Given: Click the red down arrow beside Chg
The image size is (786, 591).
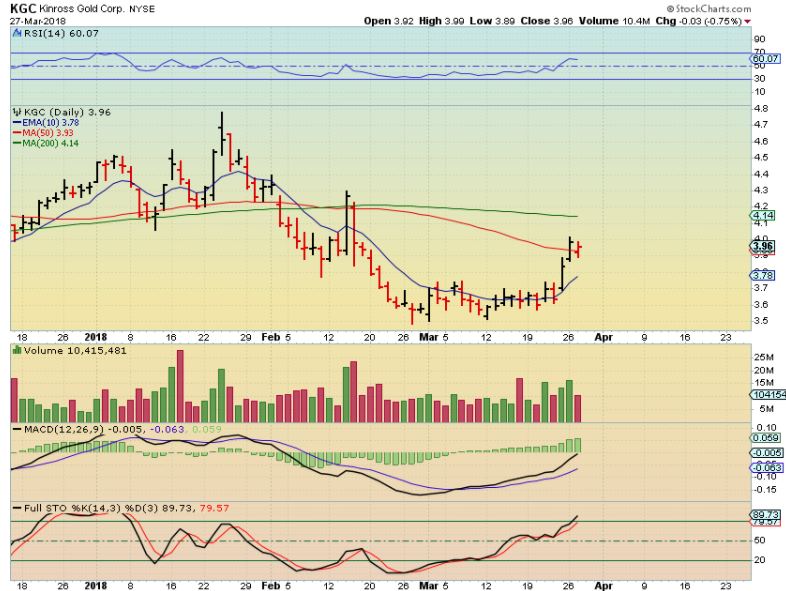Looking at the screenshot, I should click(x=747, y=22).
